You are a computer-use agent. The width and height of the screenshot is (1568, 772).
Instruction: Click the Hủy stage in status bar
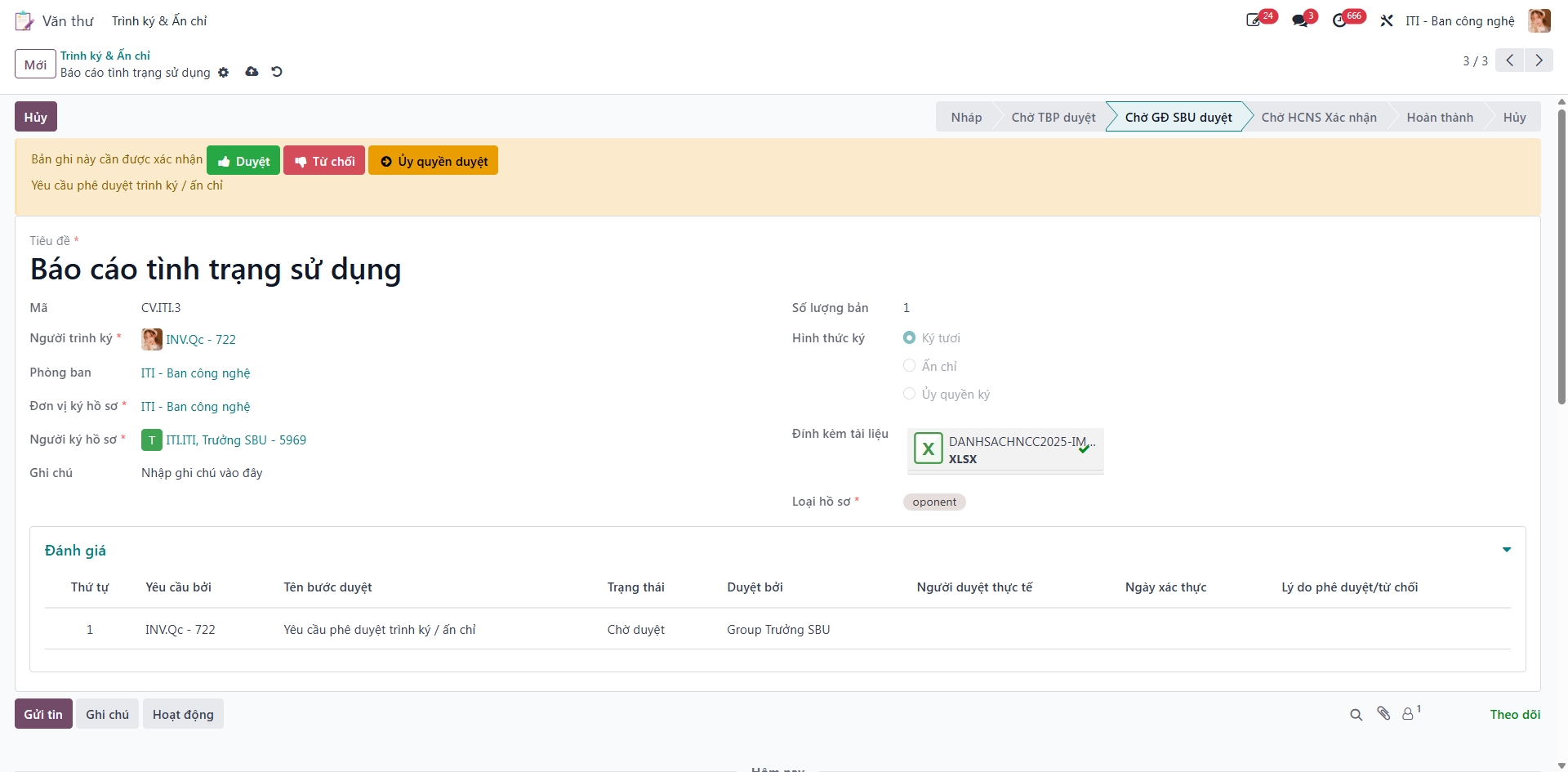[1514, 117]
